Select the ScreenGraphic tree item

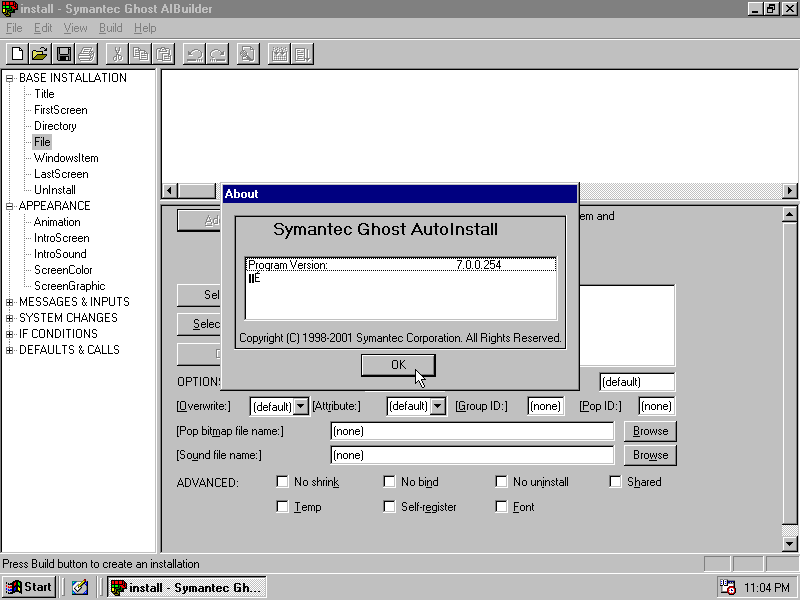(69, 286)
